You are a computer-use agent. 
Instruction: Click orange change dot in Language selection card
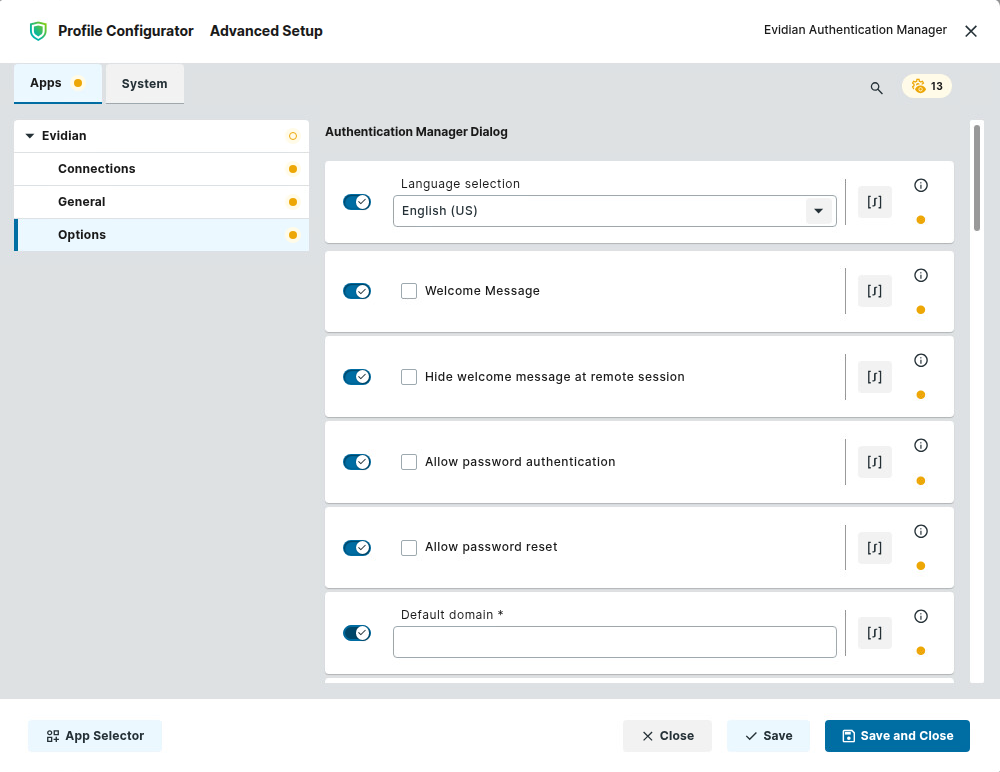[x=920, y=219]
